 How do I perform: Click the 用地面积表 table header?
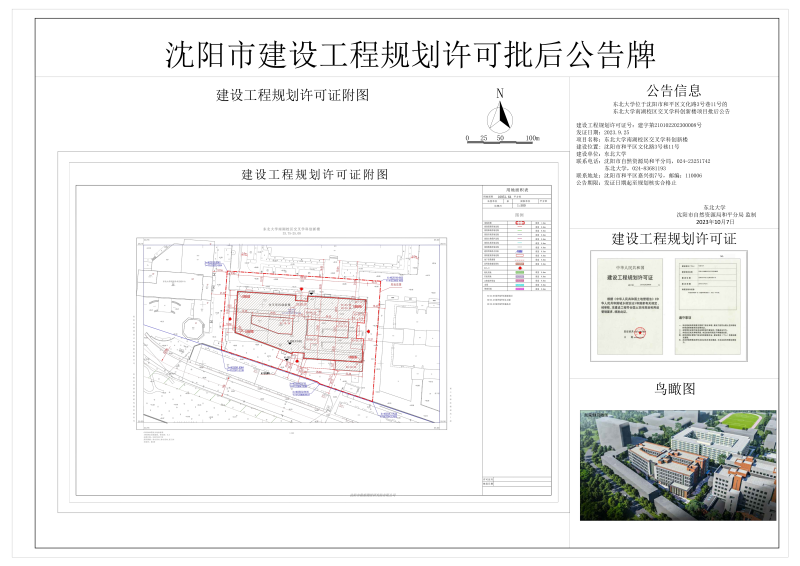517,190
